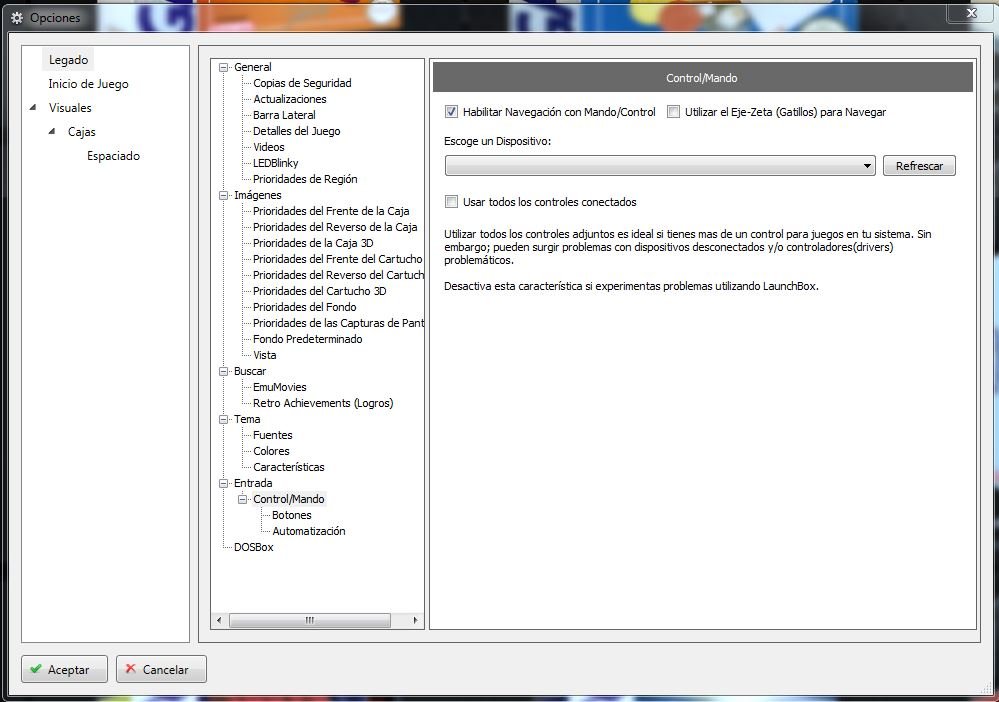Open Retro Achievements (Logros)
The image size is (999, 702).
click(x=323, y=403)
